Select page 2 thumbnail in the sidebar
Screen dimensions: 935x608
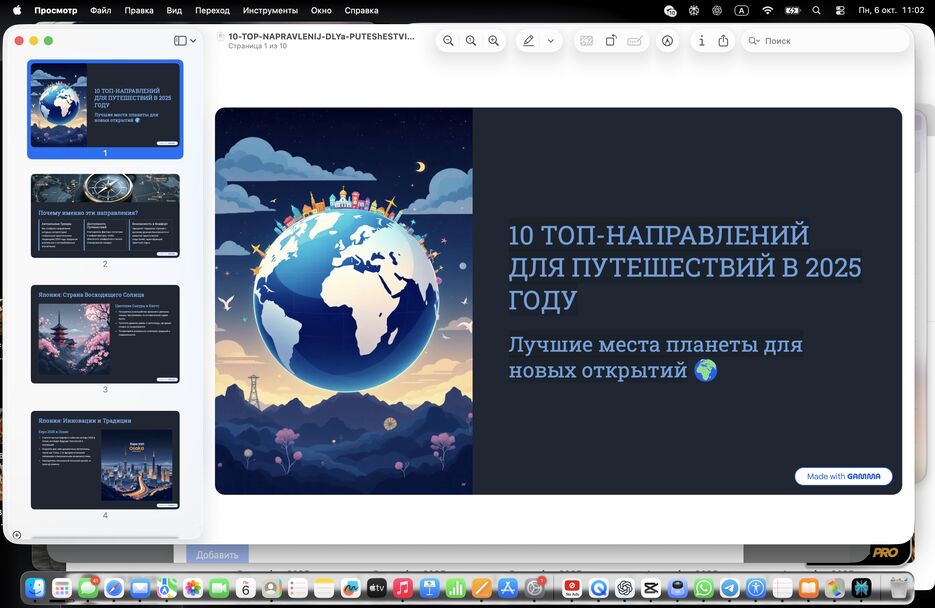105,213
